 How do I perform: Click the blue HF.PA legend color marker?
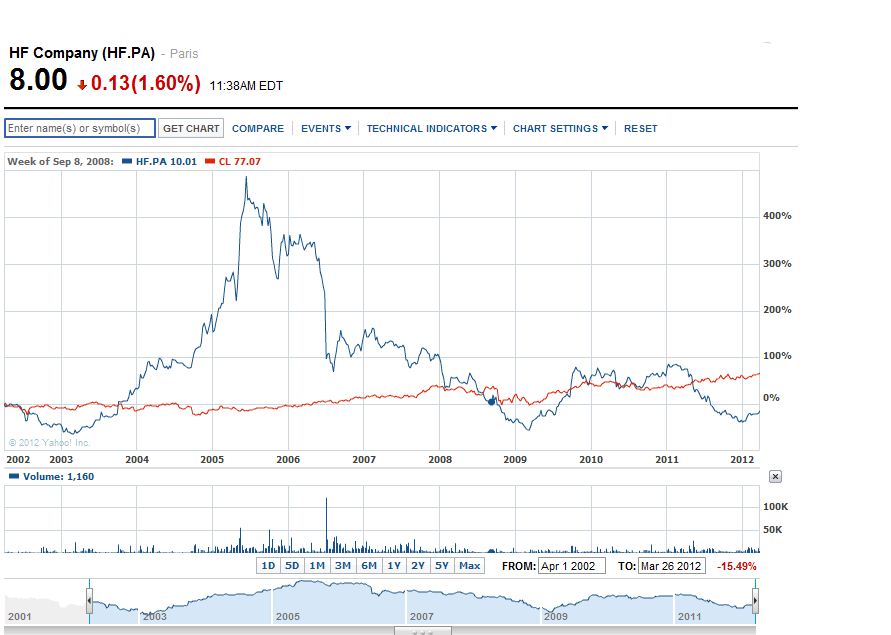[127, 161]
